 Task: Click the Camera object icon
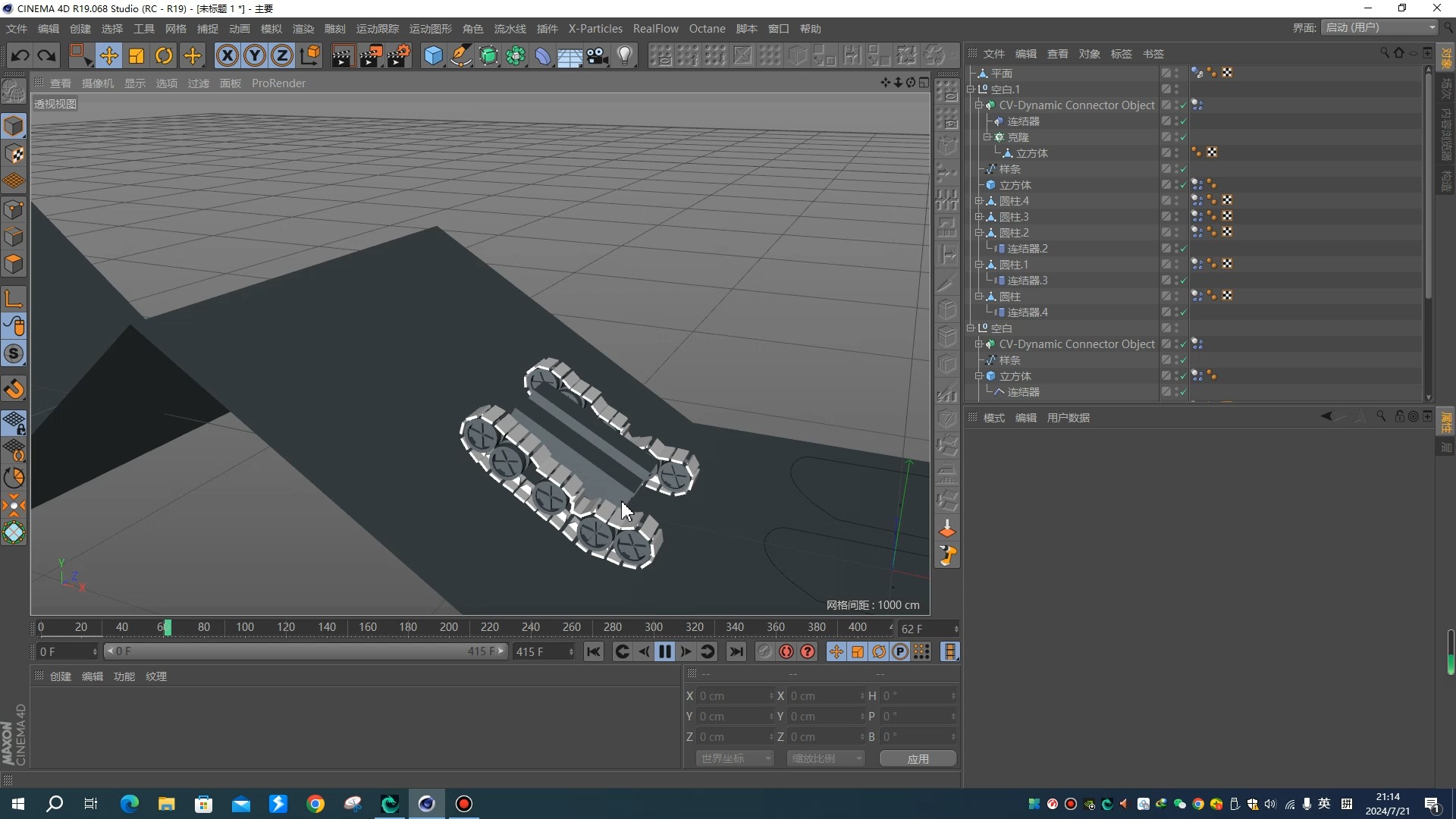click(598, 55)
